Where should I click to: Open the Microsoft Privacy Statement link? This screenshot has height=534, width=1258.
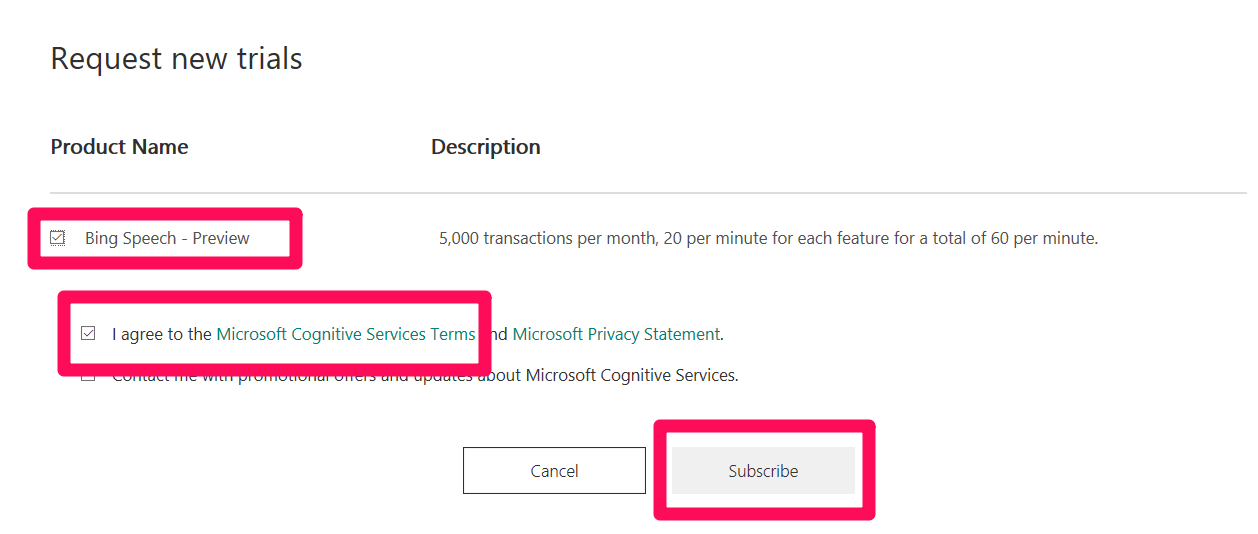tap(616, 334)
